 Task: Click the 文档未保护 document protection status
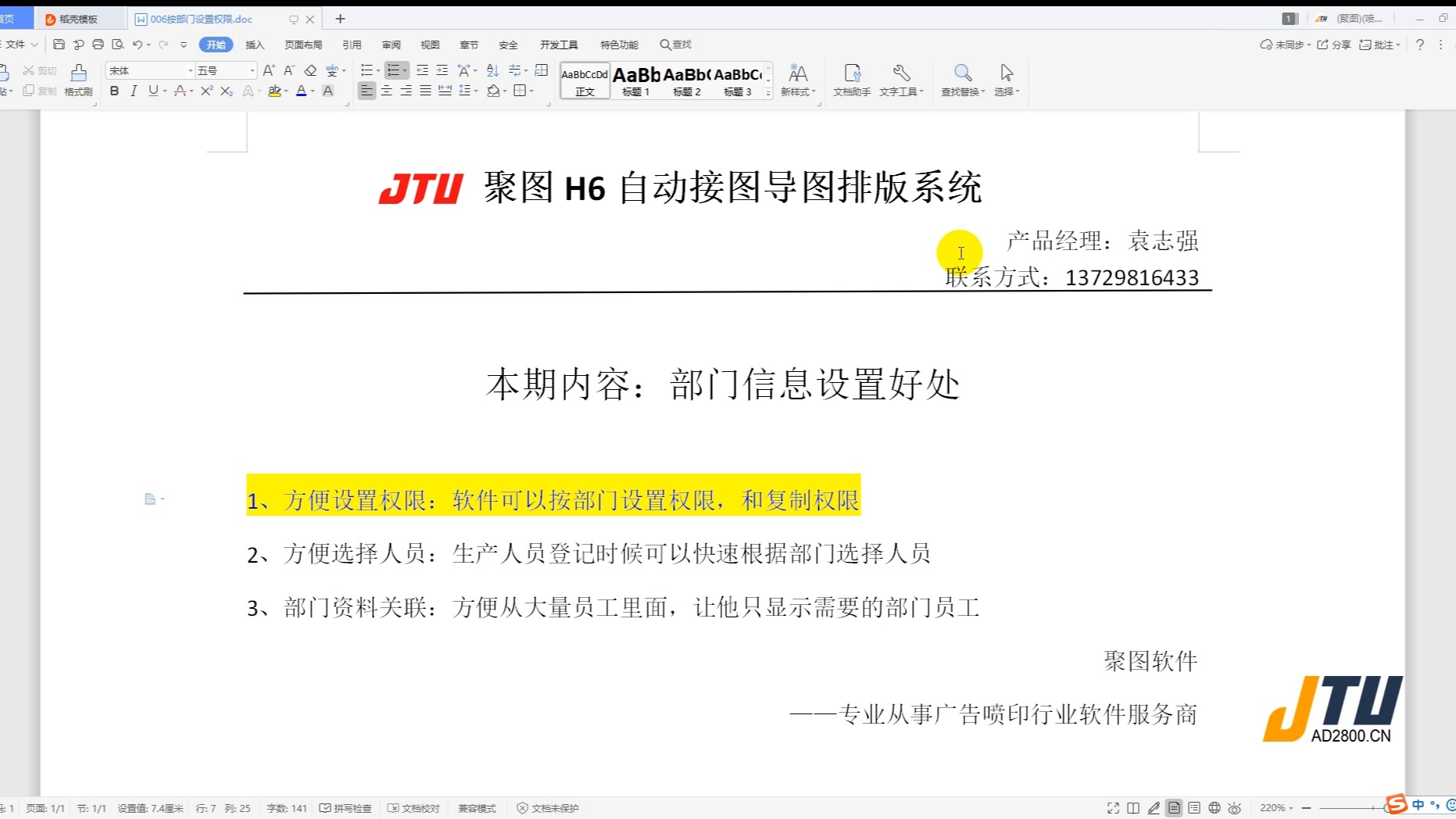point(548,808)
